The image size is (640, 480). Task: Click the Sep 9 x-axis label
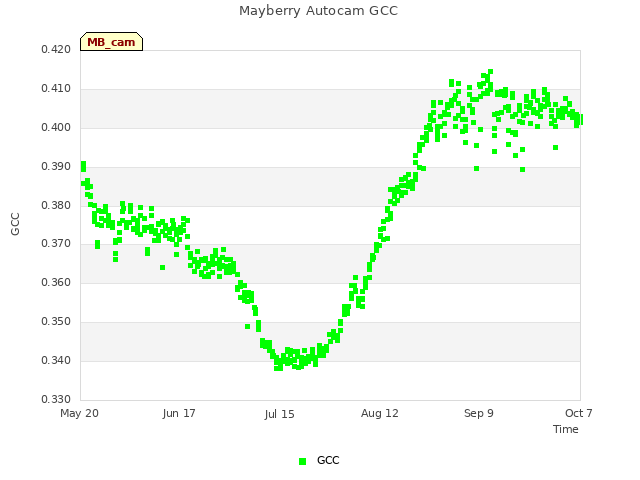click(479, 413)
